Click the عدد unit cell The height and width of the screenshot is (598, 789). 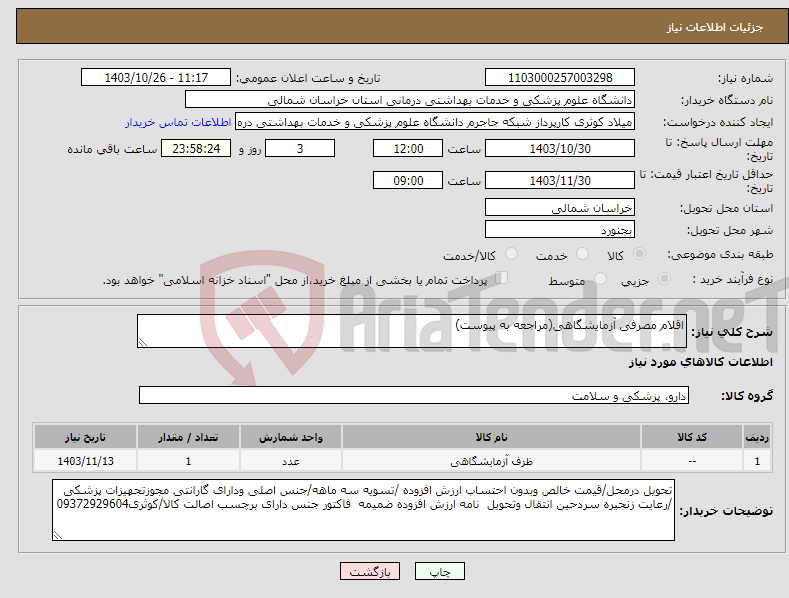291,461
